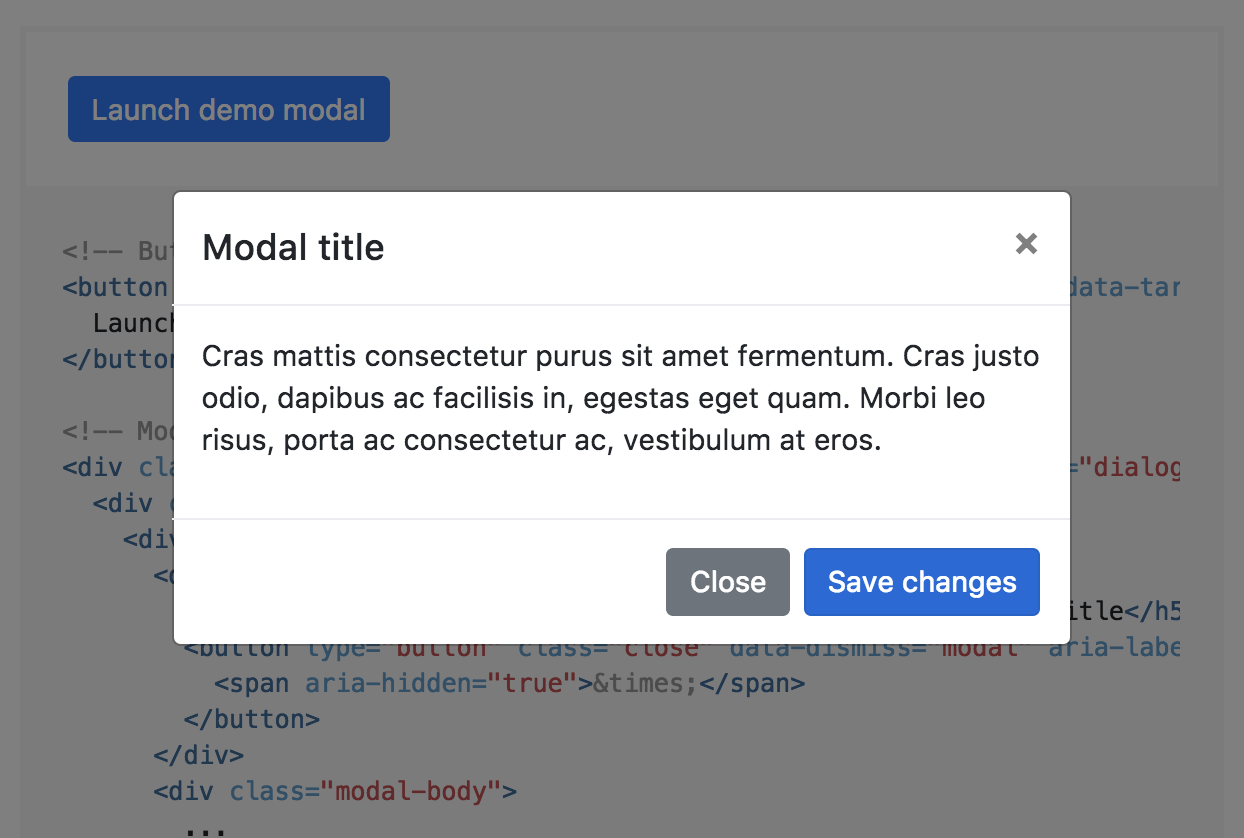Click the title</h5 code fragment
The width and height of the screenshot is (1244, 838).
click(x=1124, y=610)
